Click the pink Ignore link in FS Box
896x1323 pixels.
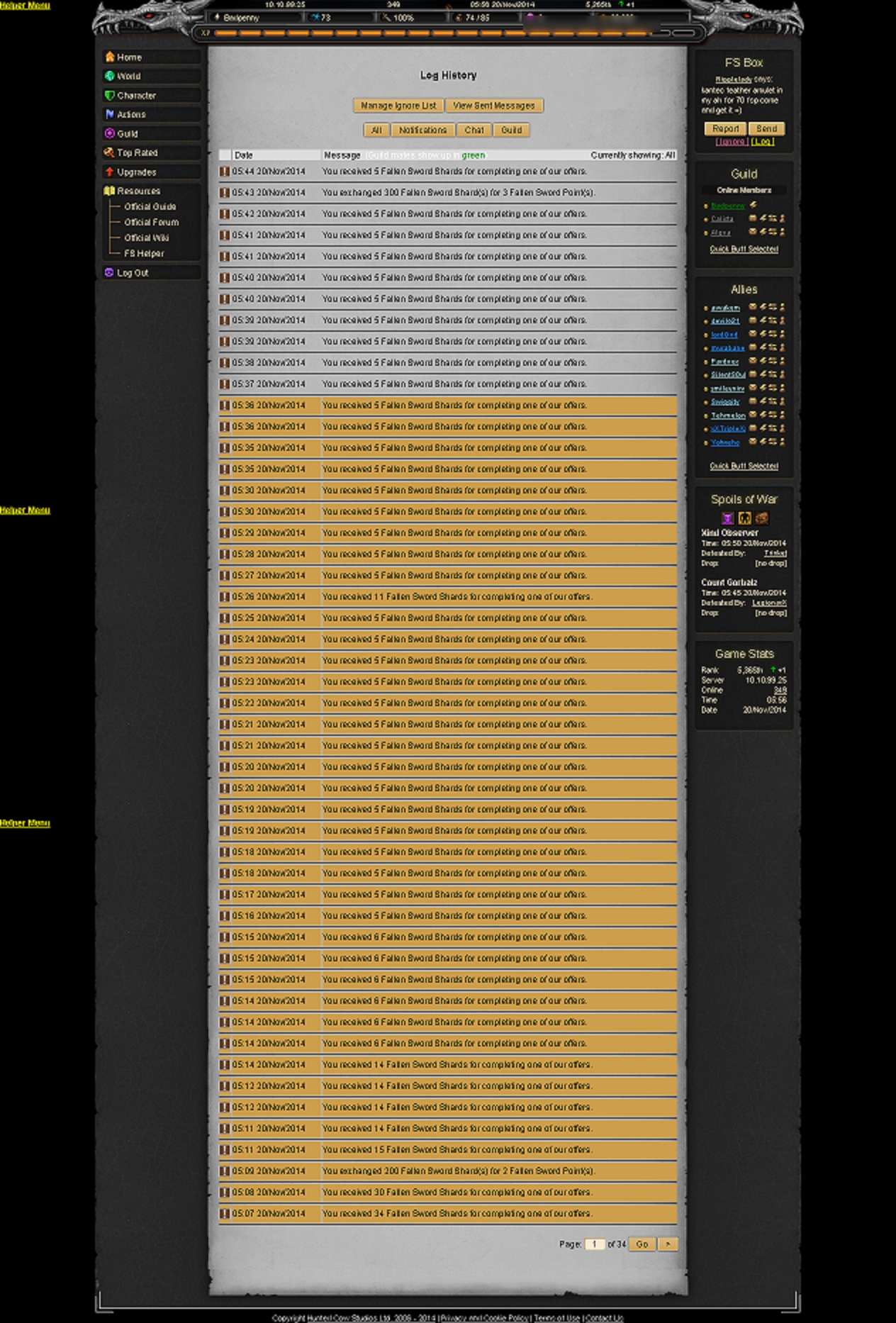[731, 142]
